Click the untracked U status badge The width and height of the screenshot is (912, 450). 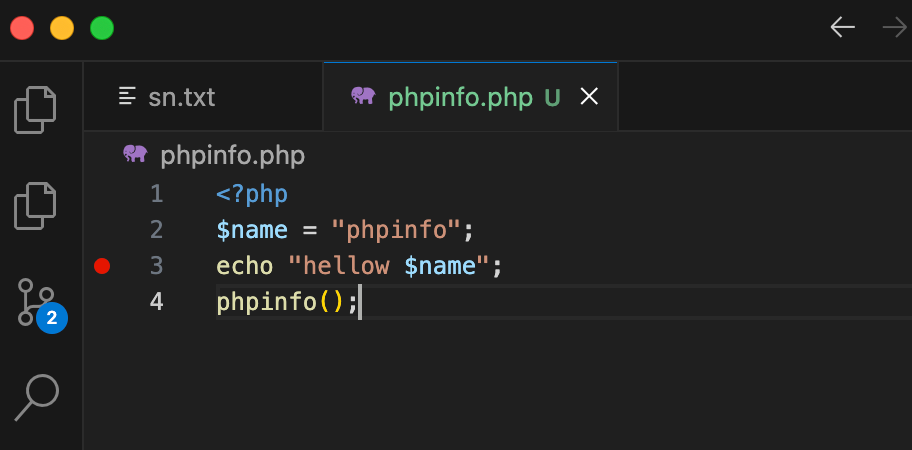(x=553, y=98)
